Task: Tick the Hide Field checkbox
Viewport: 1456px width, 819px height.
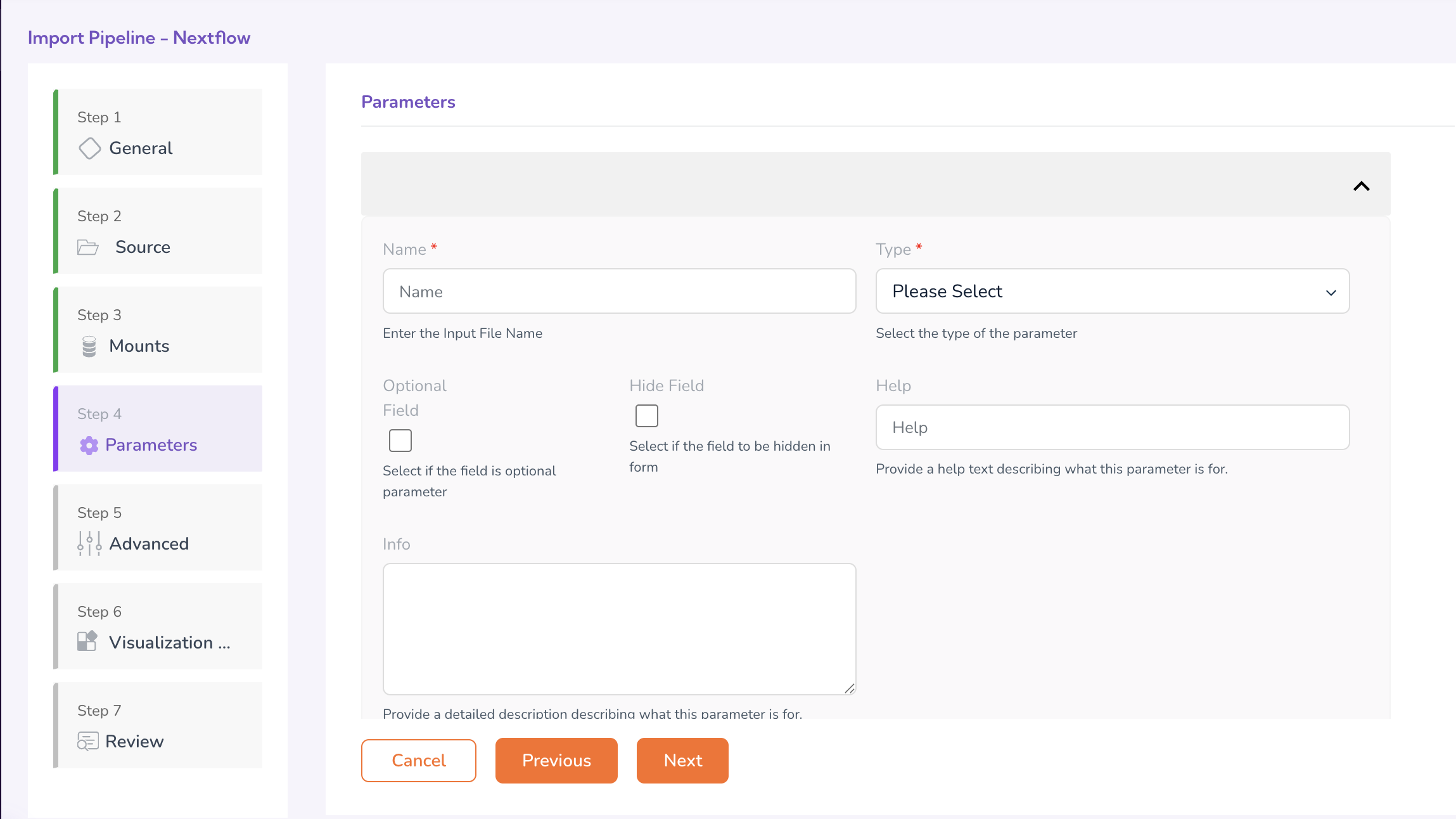Action: 647,416
